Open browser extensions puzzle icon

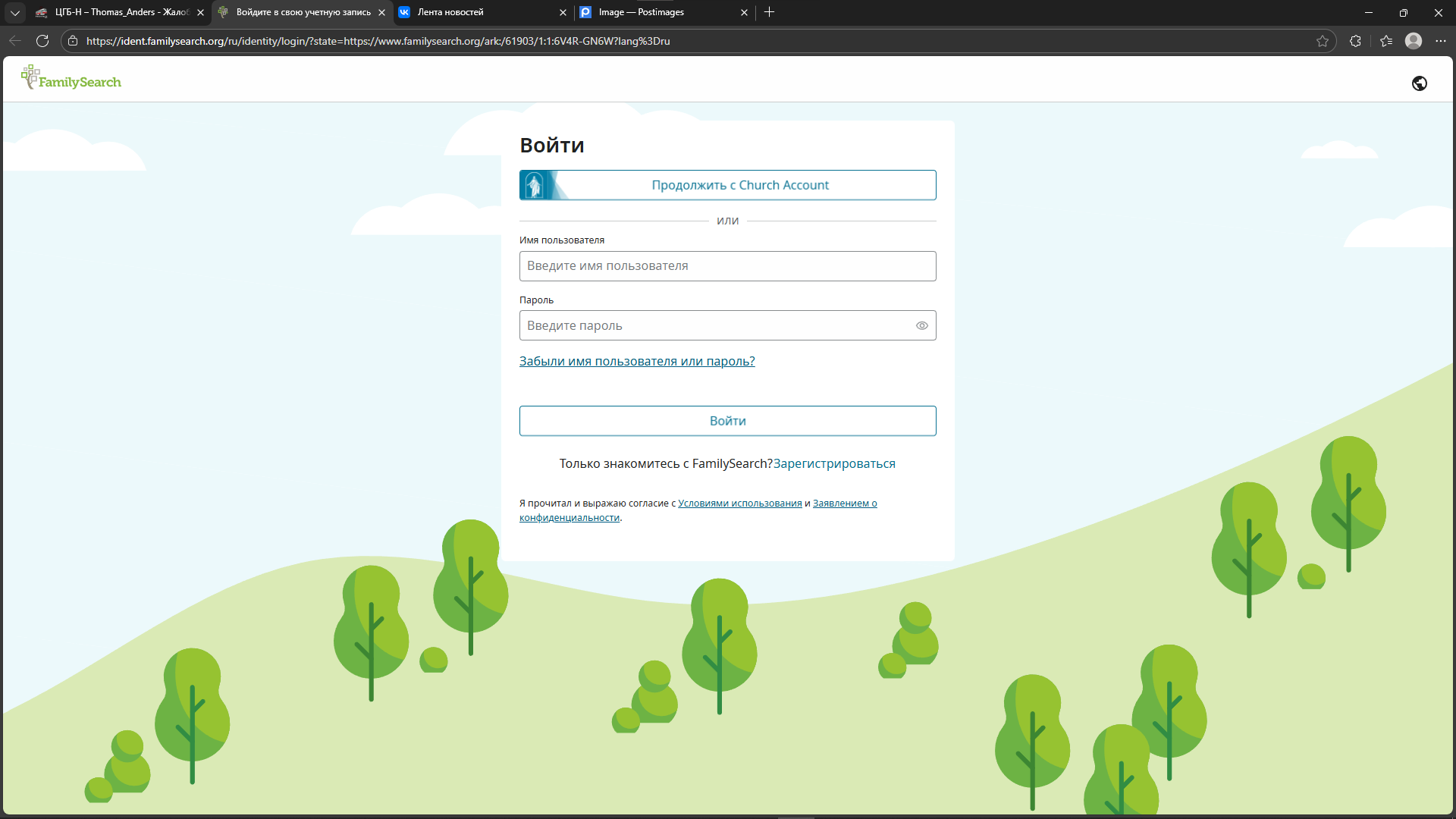(x=1355, y=41)
